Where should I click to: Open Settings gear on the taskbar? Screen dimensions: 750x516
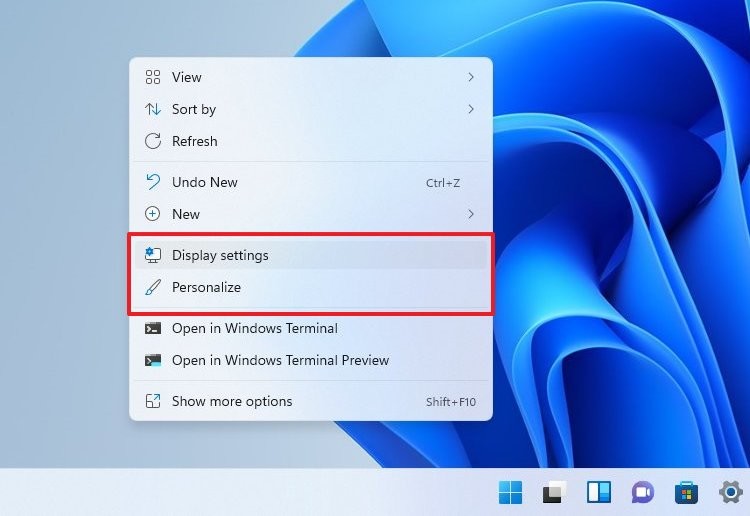coord(730,492)
